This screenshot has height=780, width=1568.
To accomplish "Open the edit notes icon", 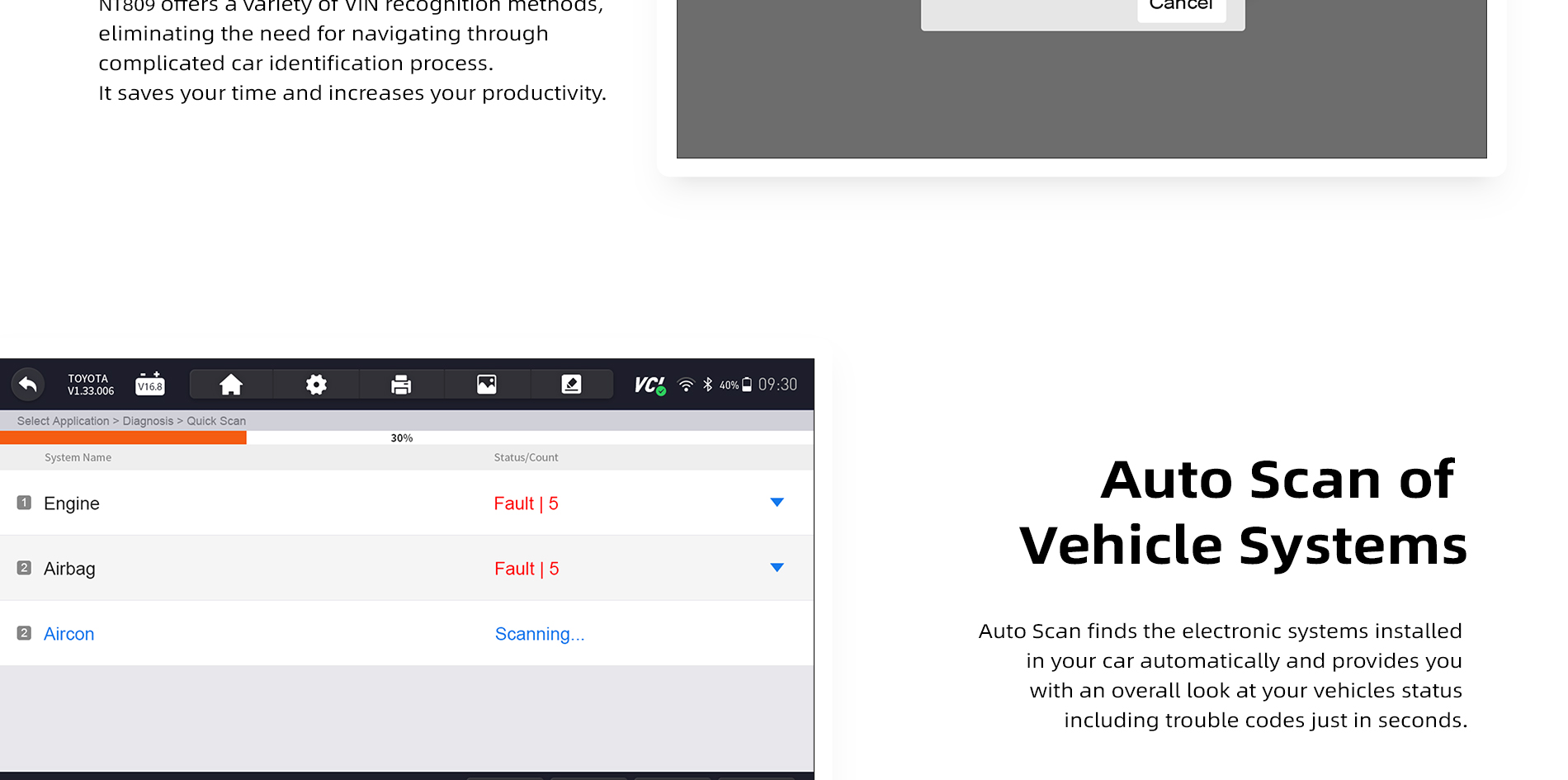I will coord(571,385).
